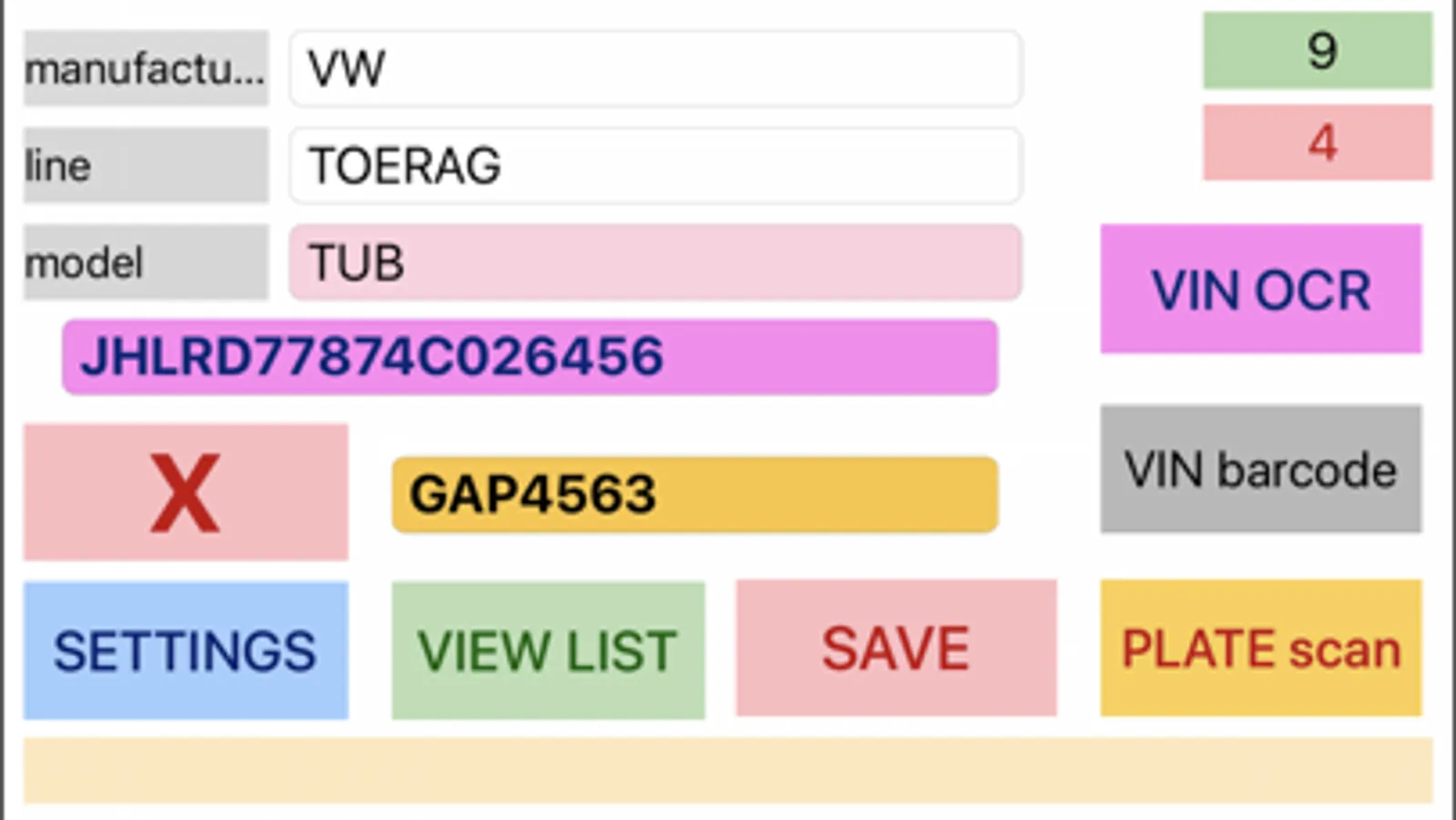Click the plate number GAP4563
1456x820 pixels.
[695, 494]
